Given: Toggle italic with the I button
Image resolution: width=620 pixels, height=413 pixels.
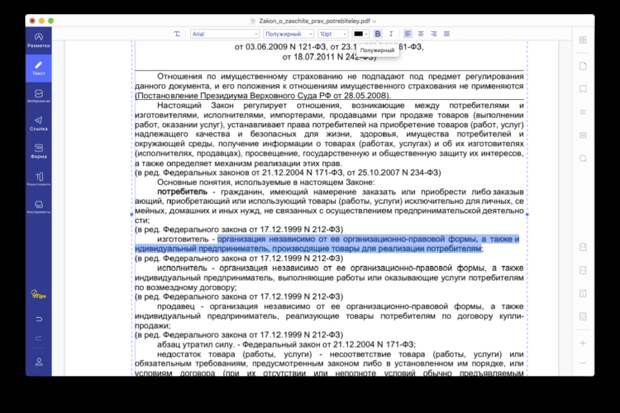Looking at the screenshot, I should pos(391,34).
